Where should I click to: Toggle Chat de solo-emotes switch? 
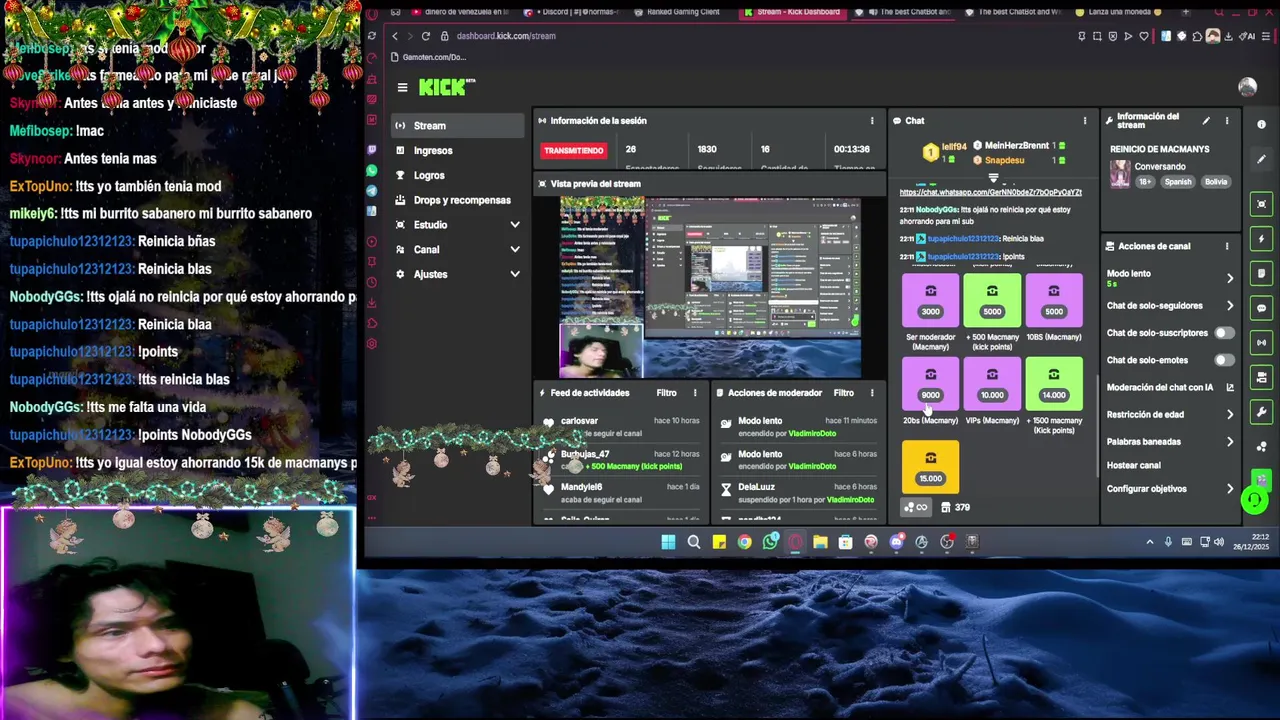1224,360
